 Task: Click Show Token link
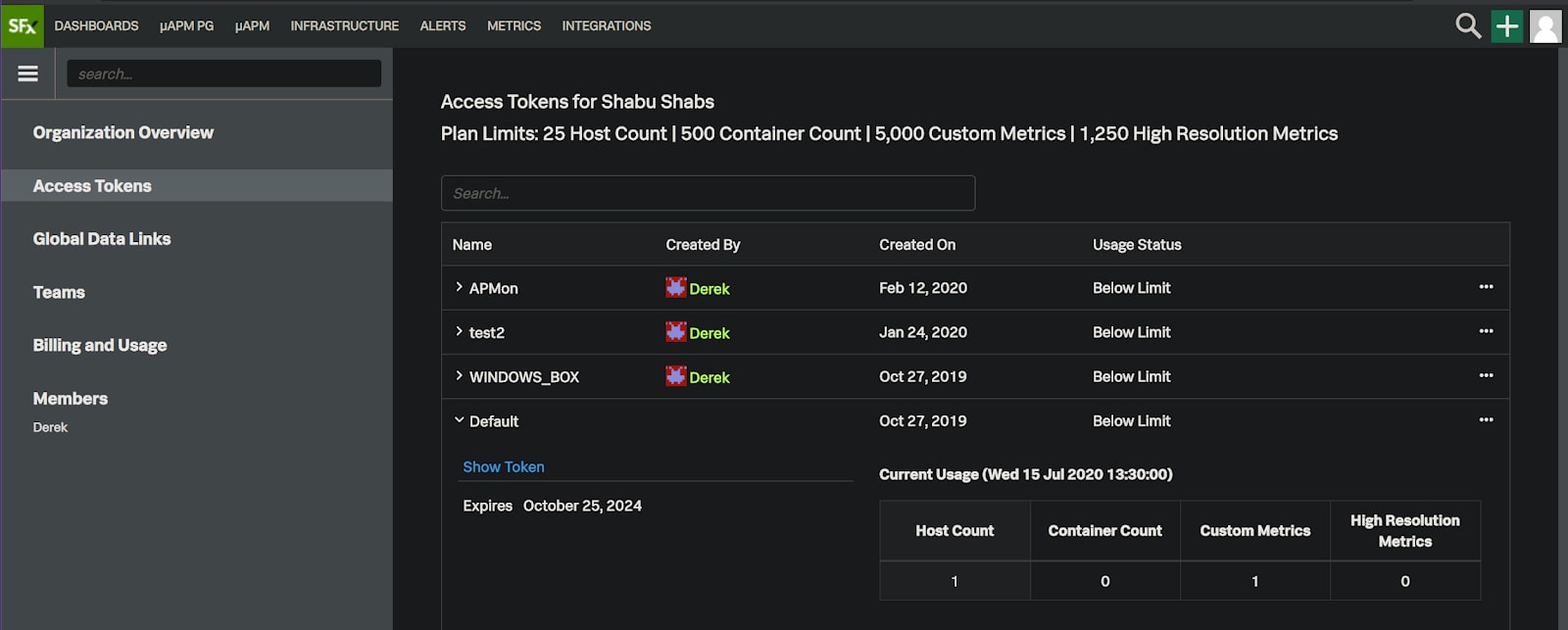coord(503,466)
